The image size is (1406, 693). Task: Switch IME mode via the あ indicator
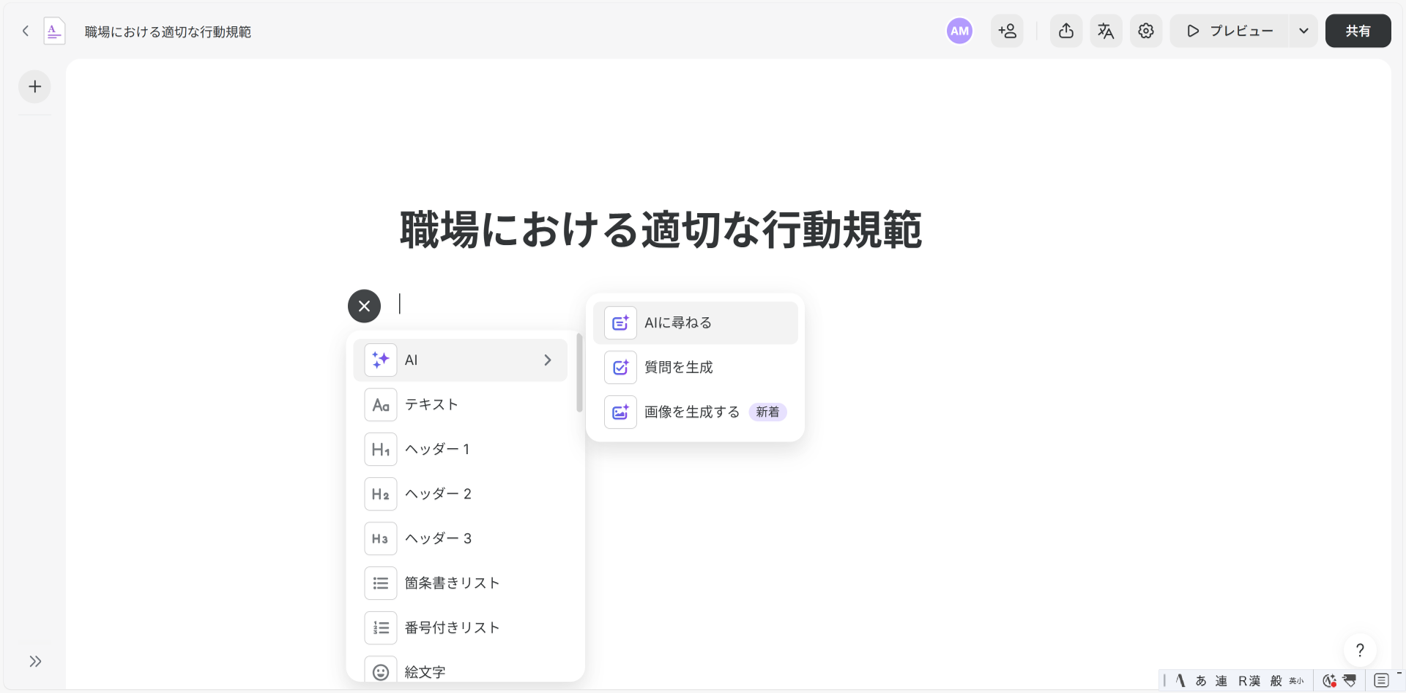(x=1200, y=680)
